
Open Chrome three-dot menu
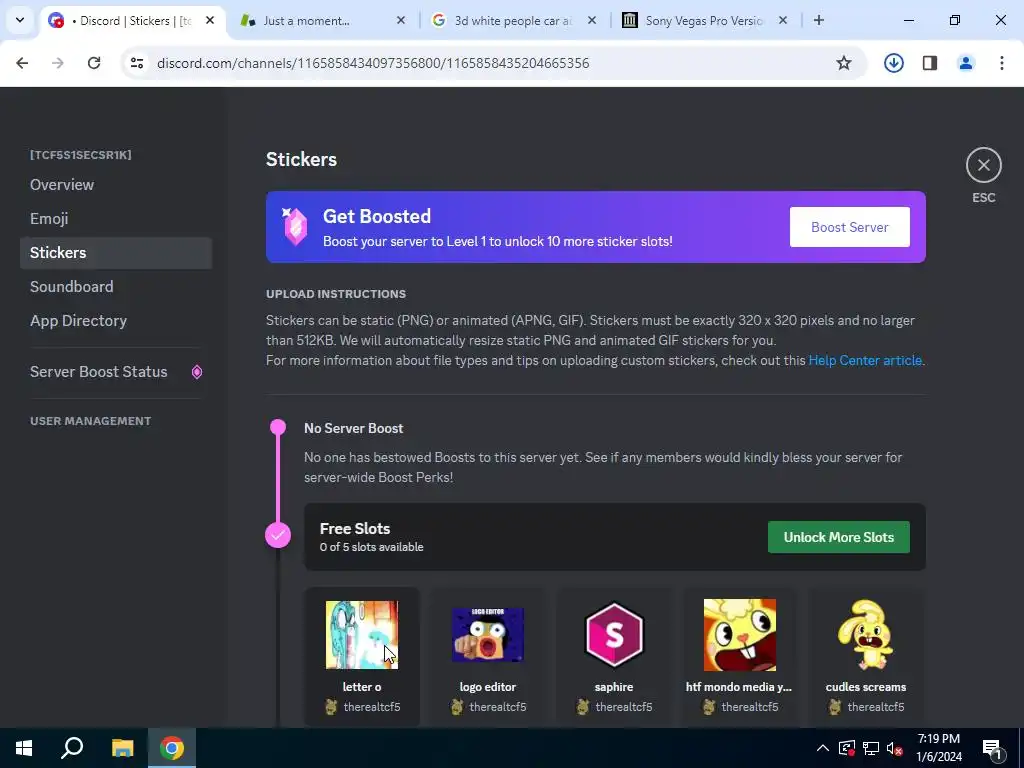coord(1002,63)
